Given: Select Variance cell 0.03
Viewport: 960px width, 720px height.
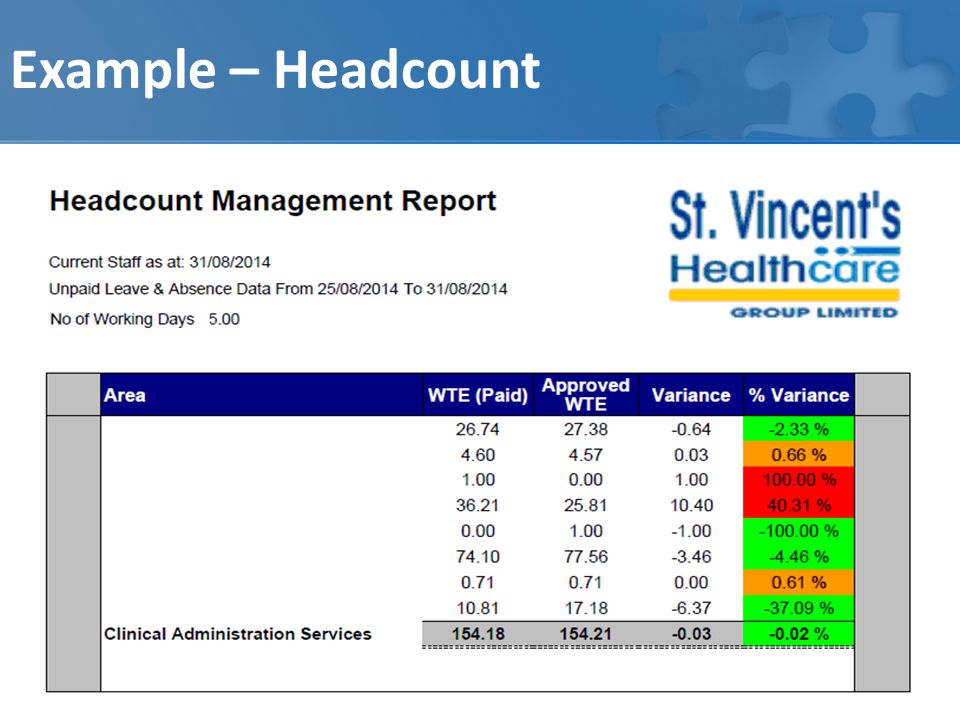Looking at the screenshot, I should coord(691,455).
